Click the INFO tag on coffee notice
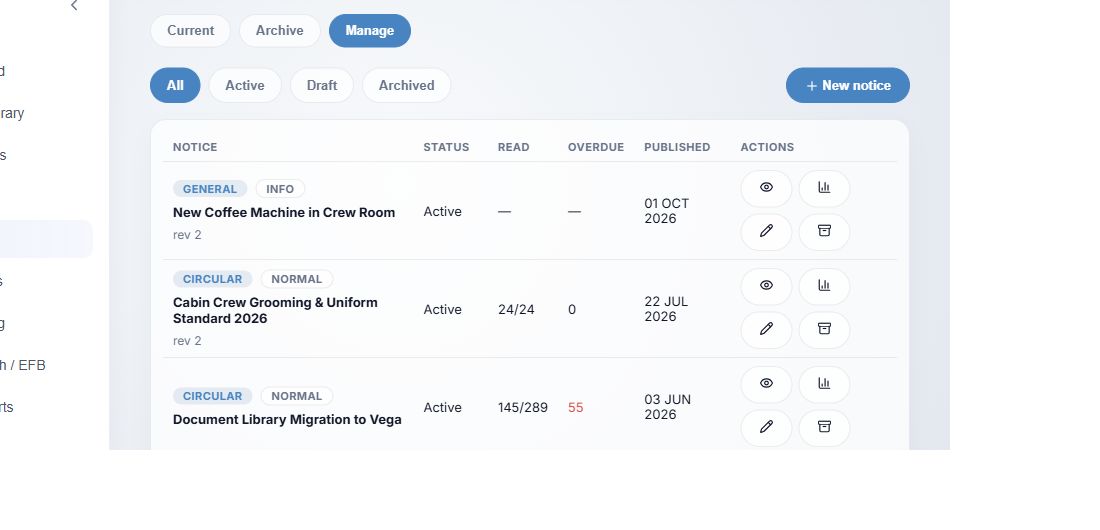1100x530 pixels. click(280, 189)
